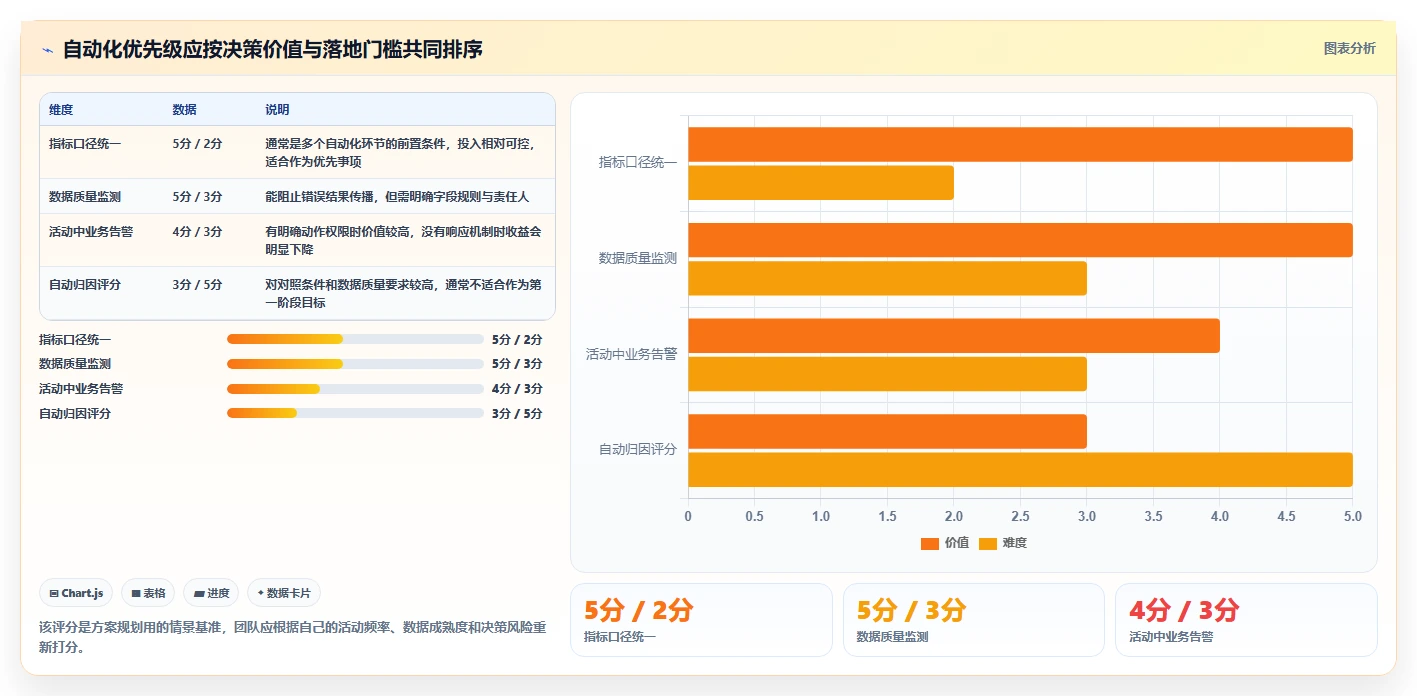Click the 指标口径统一 difficulty bar in chart
Screen dimensions: 1417x696
pos(821,183)
